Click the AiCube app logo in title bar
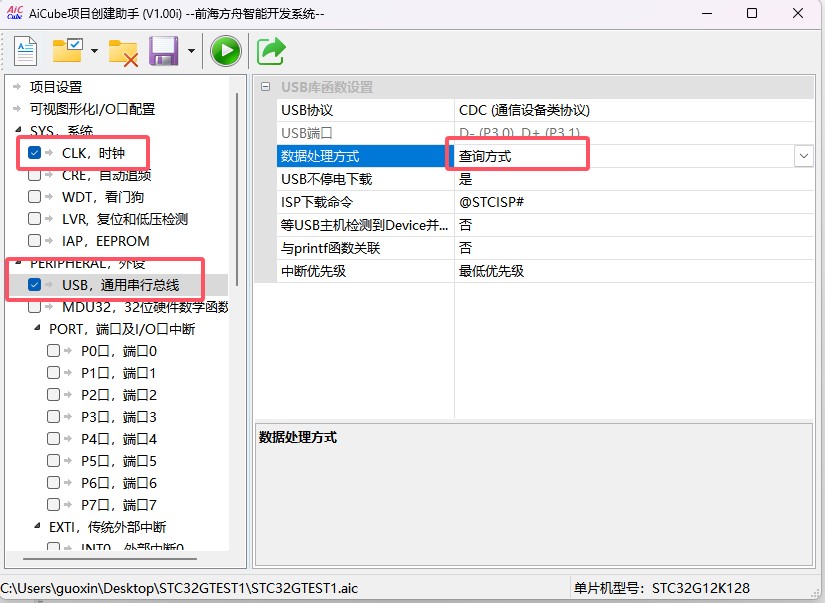The width and height of the screenshot is (825, 603). pyautogui.click(x=14, y=13)
